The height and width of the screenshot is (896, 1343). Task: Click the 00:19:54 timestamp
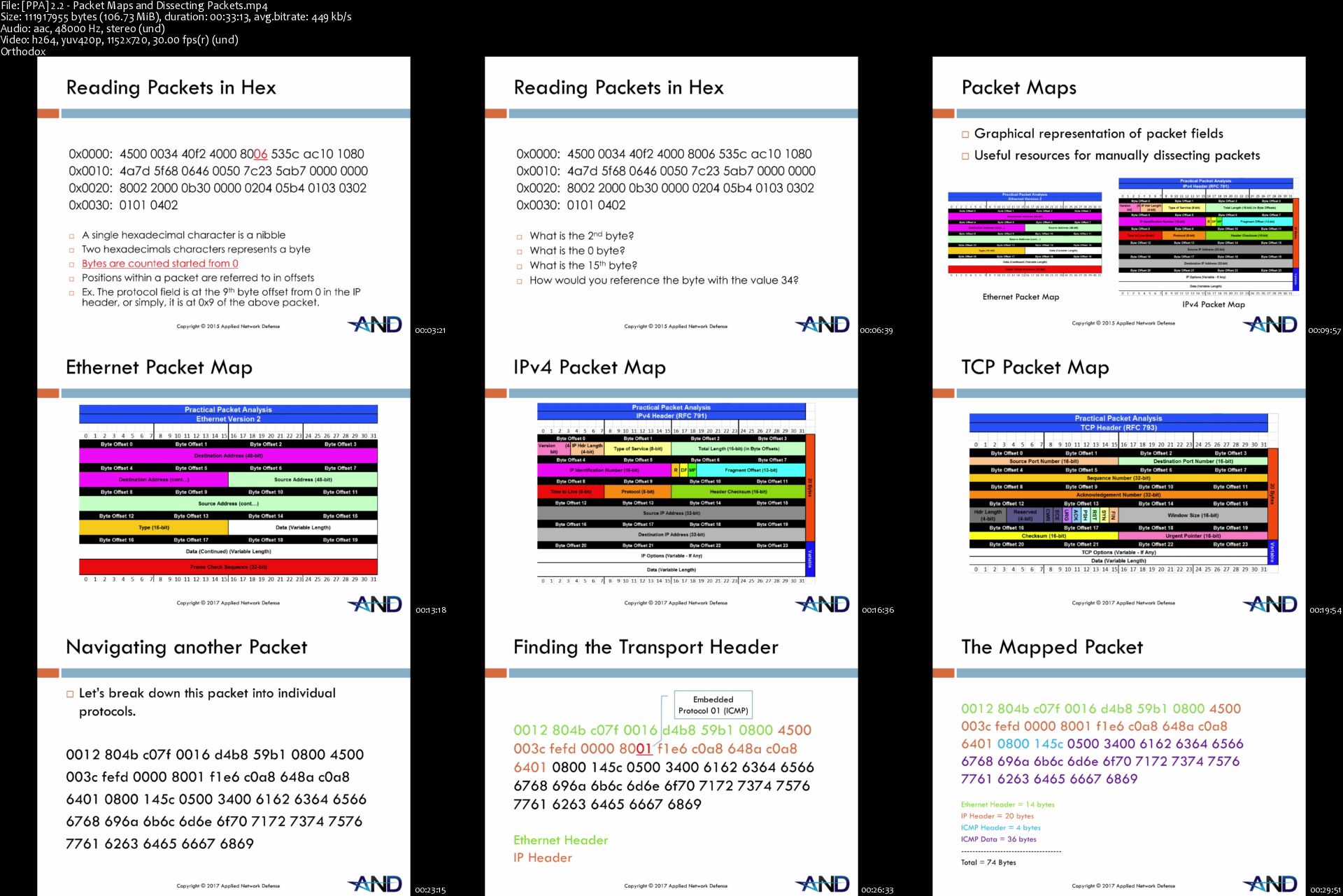pos(1326,610)
